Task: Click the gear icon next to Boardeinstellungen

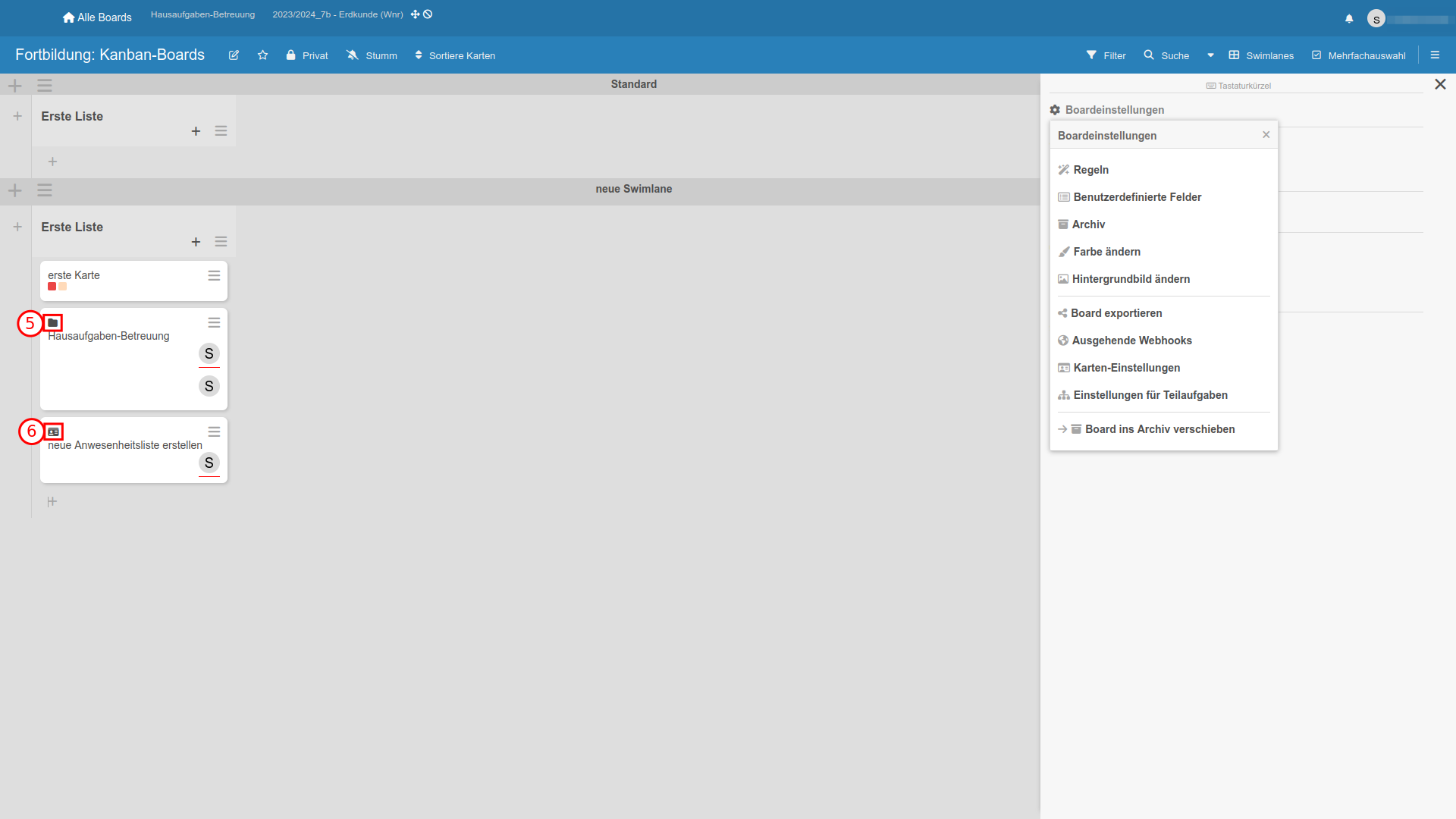Action: (x=1055, y=110)
